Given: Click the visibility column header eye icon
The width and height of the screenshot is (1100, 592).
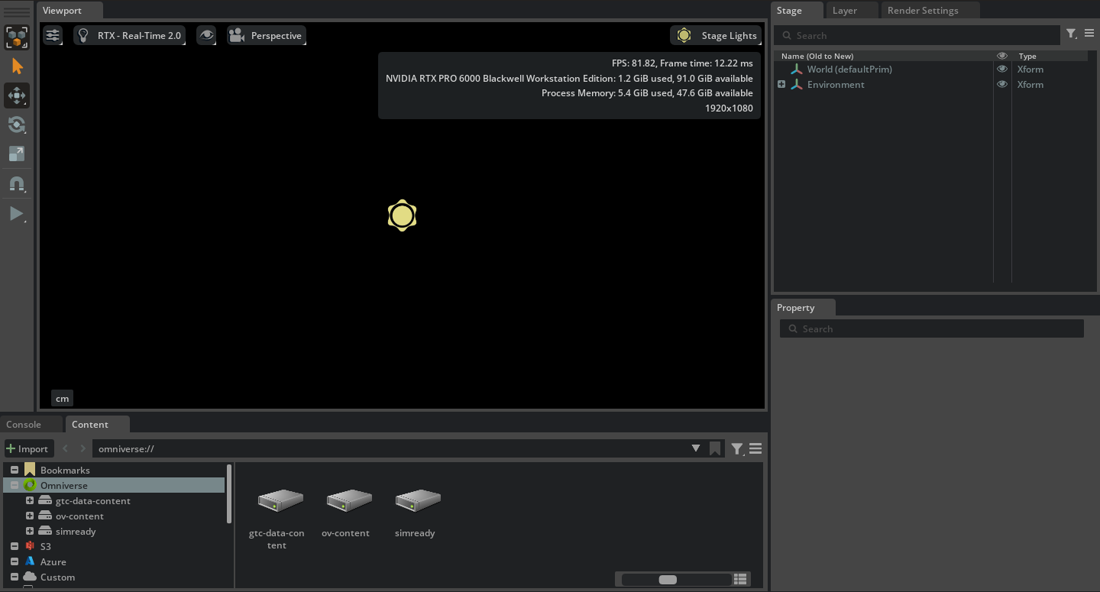Looking at the screenshot, I should pyautogui.click(x=1002, y=56).
